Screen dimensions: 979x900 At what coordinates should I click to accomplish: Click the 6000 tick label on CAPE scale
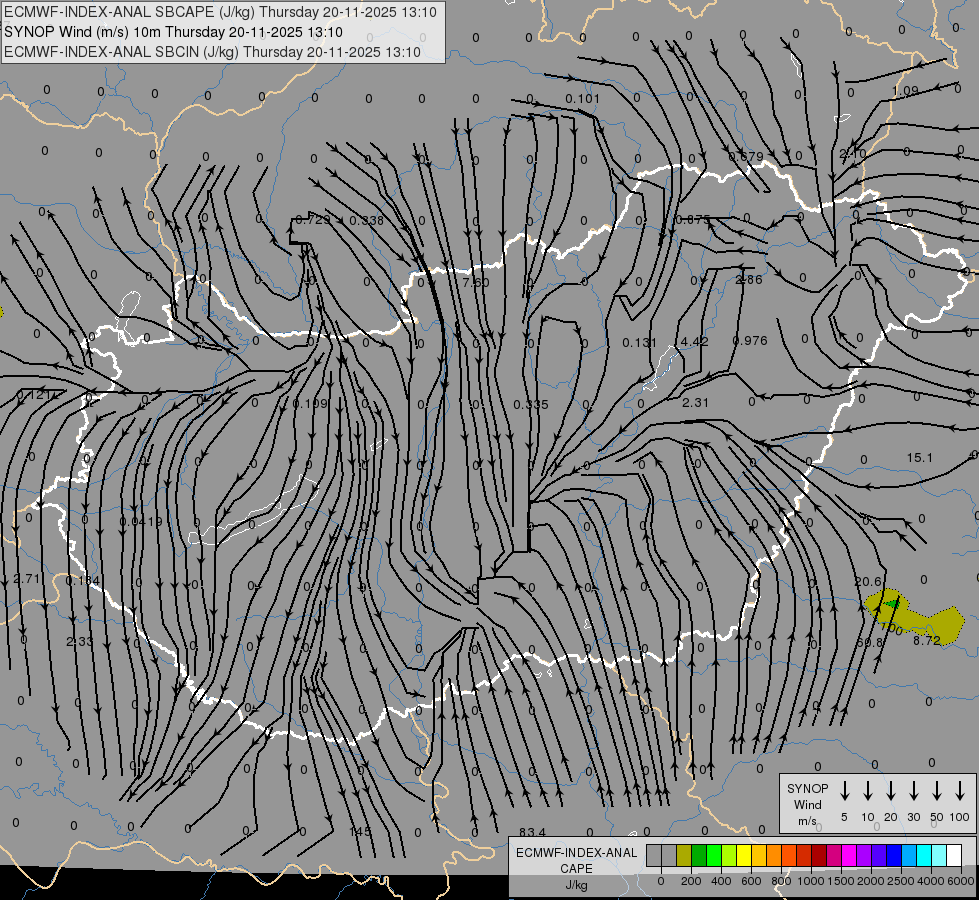click(961, 881)
